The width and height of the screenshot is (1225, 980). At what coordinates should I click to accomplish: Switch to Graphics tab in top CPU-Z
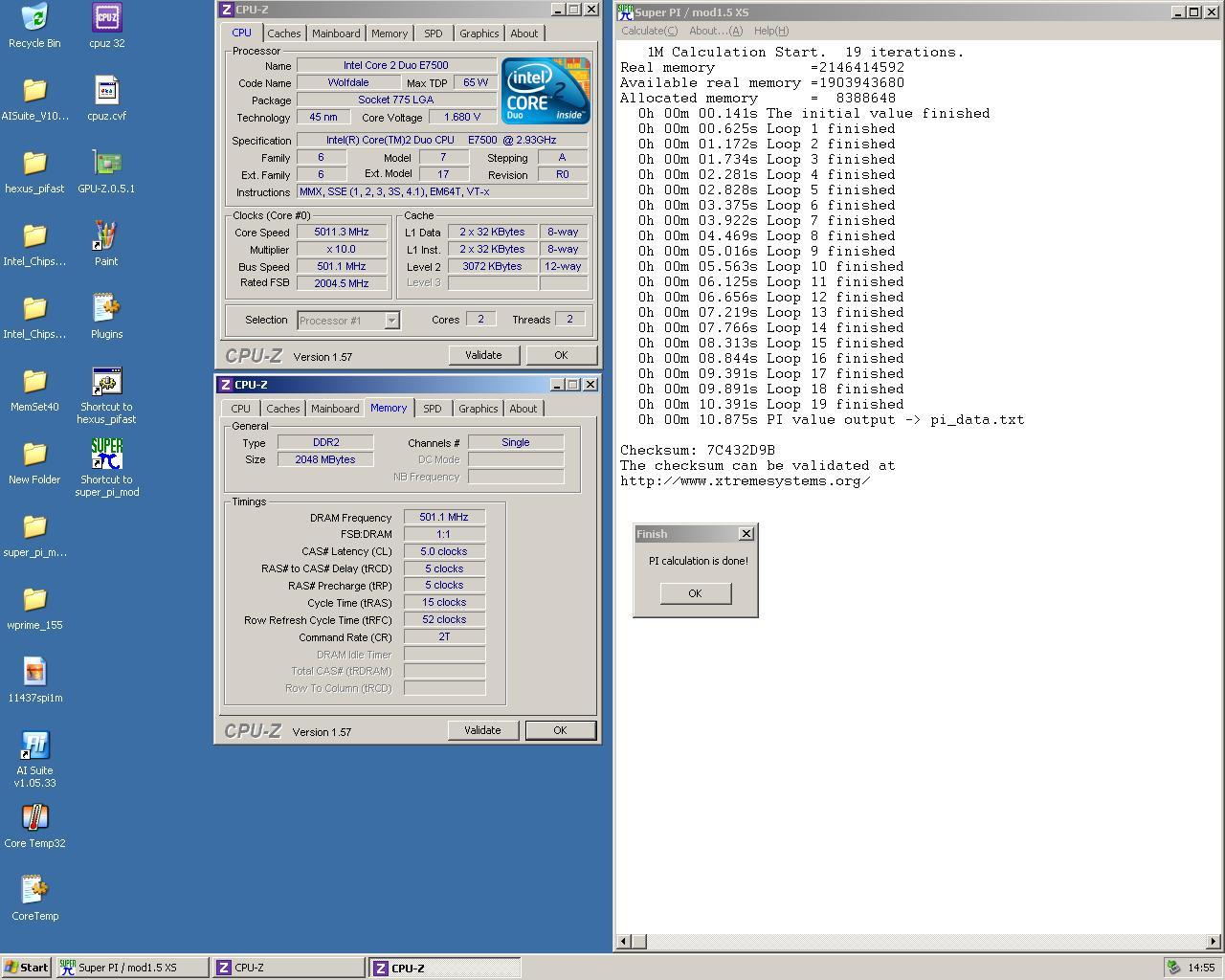pos(479,33)
